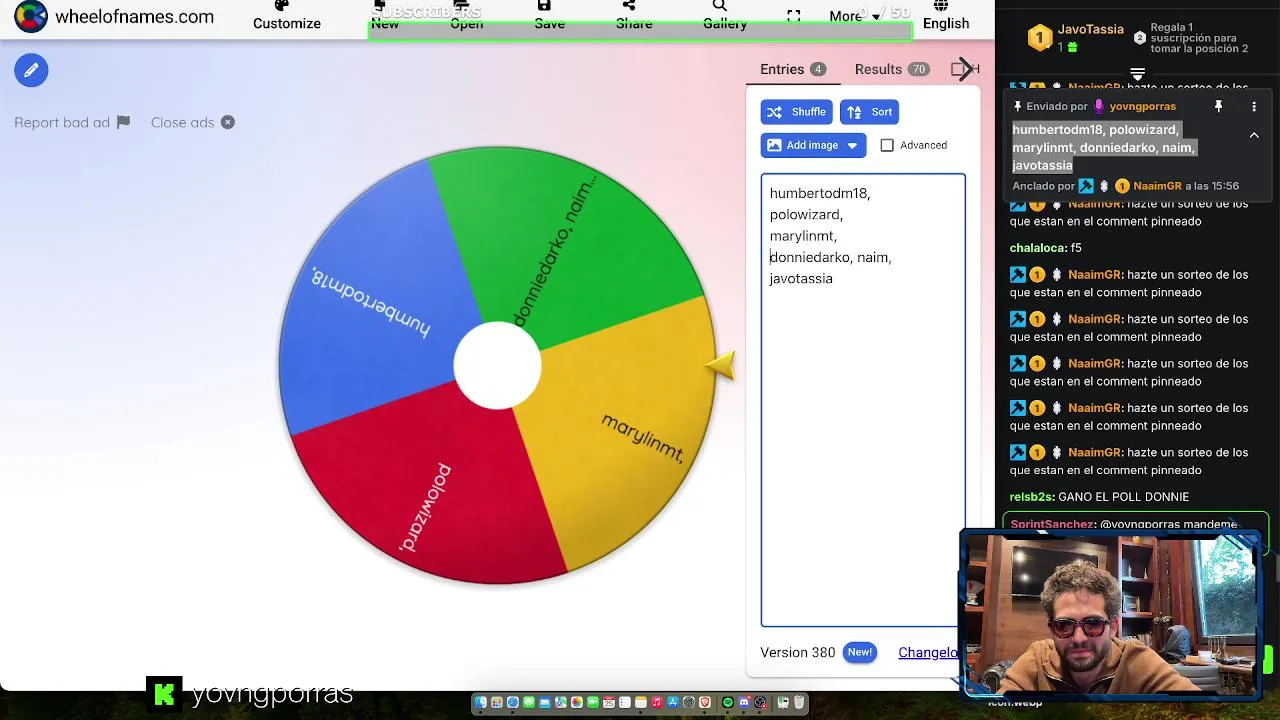Screen dimensions: 1280x720
Task: Click the wheelofnames.com logo
Action: point(114,17)
